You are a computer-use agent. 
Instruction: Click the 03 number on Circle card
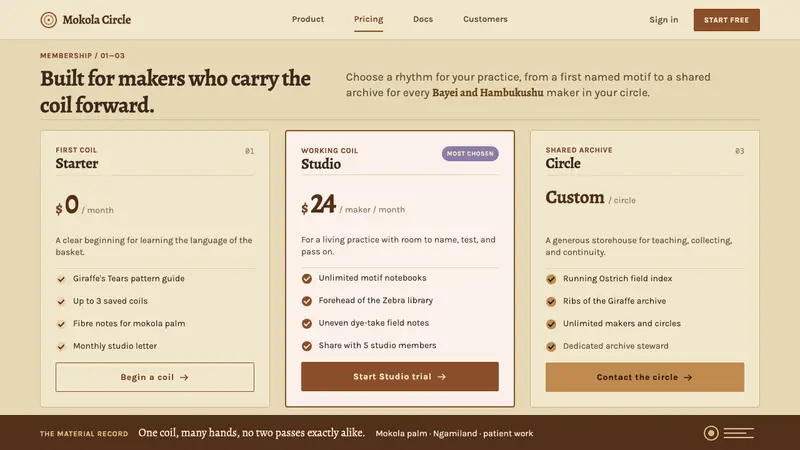point(739,151)
